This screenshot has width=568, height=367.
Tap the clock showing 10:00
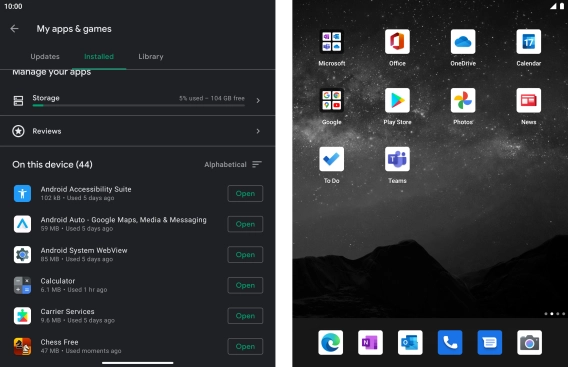click(x=13, y=6)
